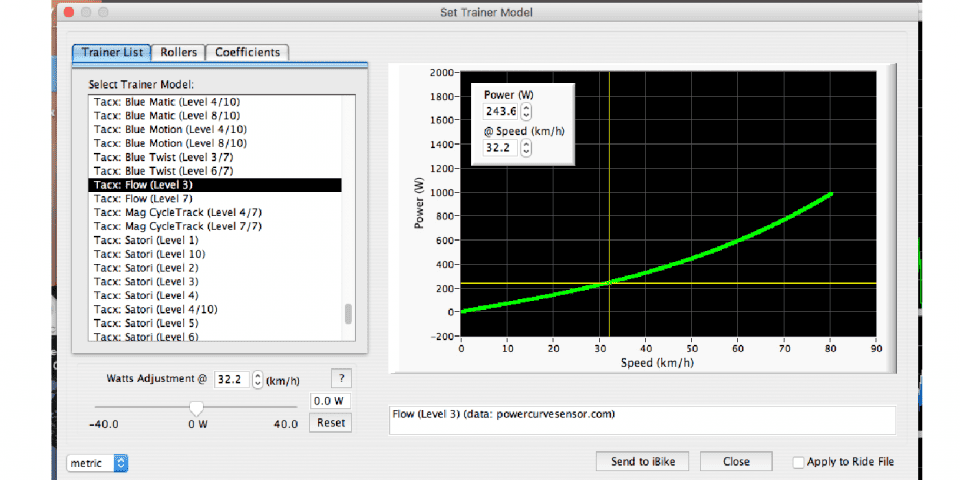The image size is (960, 480).
Task: Enable the Apply to Ride File checkbox
Action: (x=798, y=462)
